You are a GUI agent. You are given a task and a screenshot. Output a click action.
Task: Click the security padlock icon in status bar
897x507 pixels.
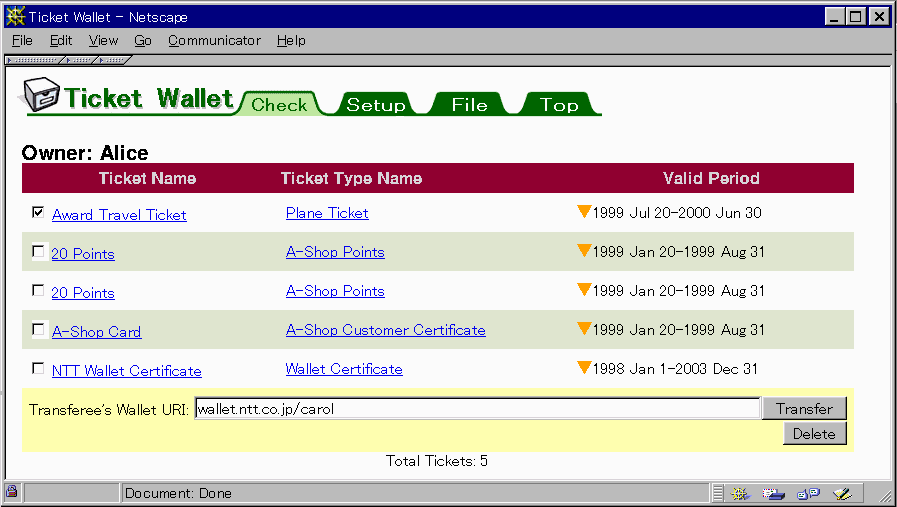12,492
